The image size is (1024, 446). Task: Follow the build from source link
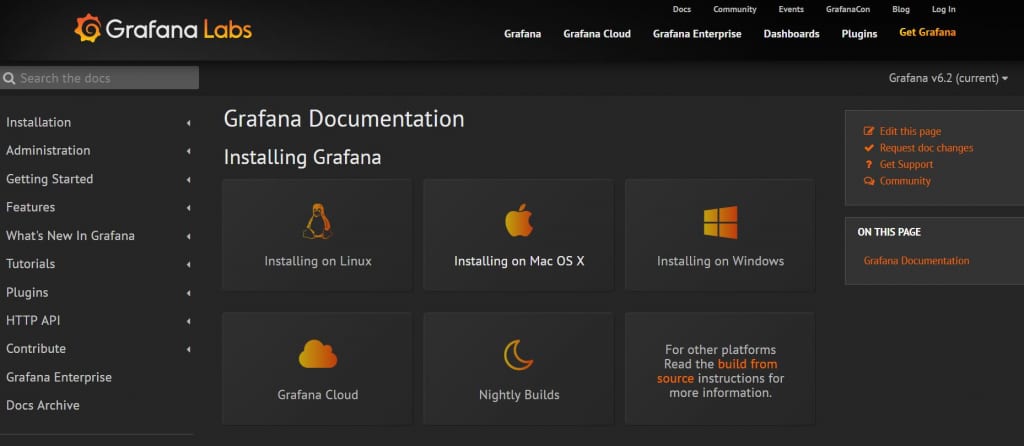(x=717, y=372)
